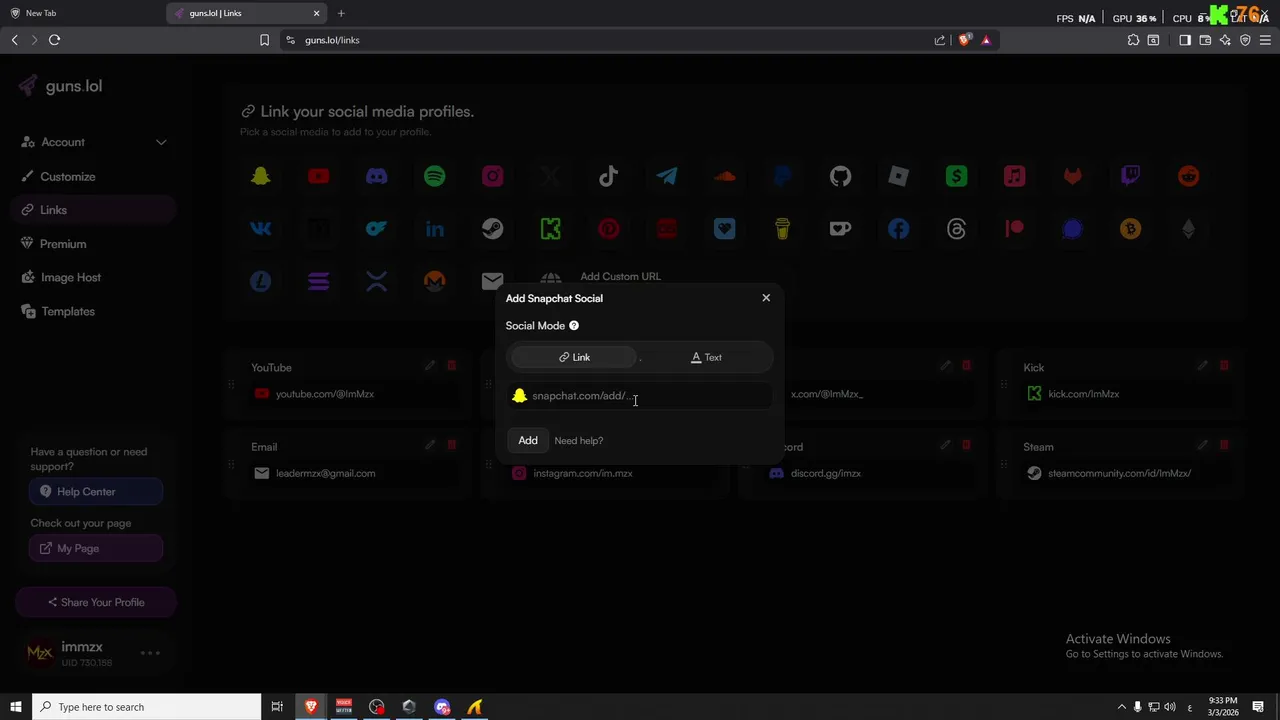Click Share Your Profile button

click(x=96, y=603)
